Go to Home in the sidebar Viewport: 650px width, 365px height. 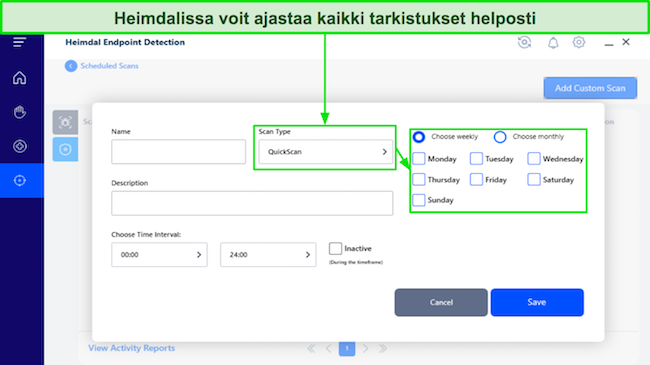pyautogui.click(x=19, y=78)
